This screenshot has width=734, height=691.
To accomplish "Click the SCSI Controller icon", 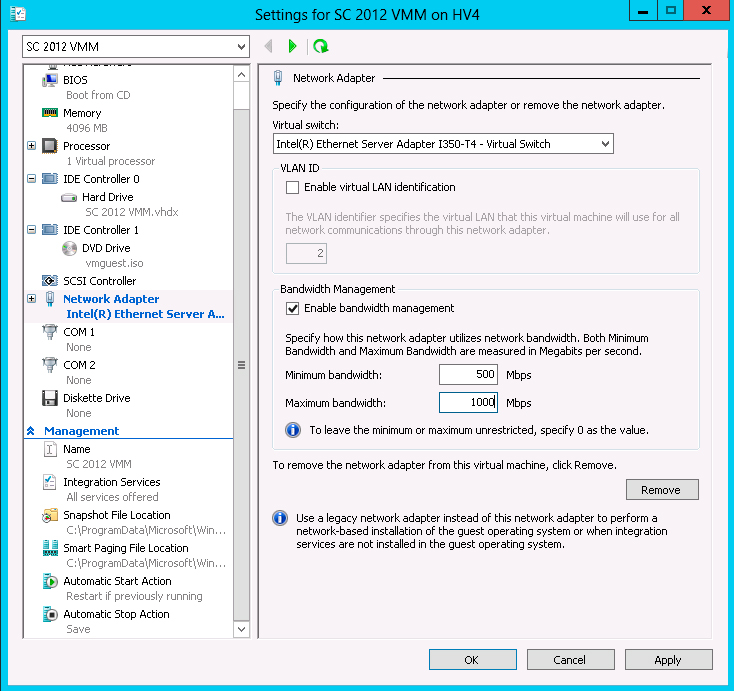I will 50,281.
